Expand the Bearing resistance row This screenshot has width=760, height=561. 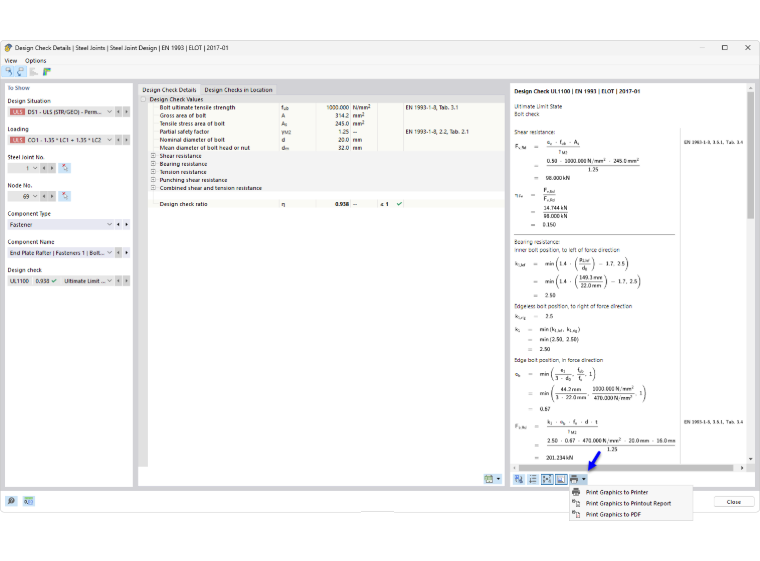(x=153, y=164)
